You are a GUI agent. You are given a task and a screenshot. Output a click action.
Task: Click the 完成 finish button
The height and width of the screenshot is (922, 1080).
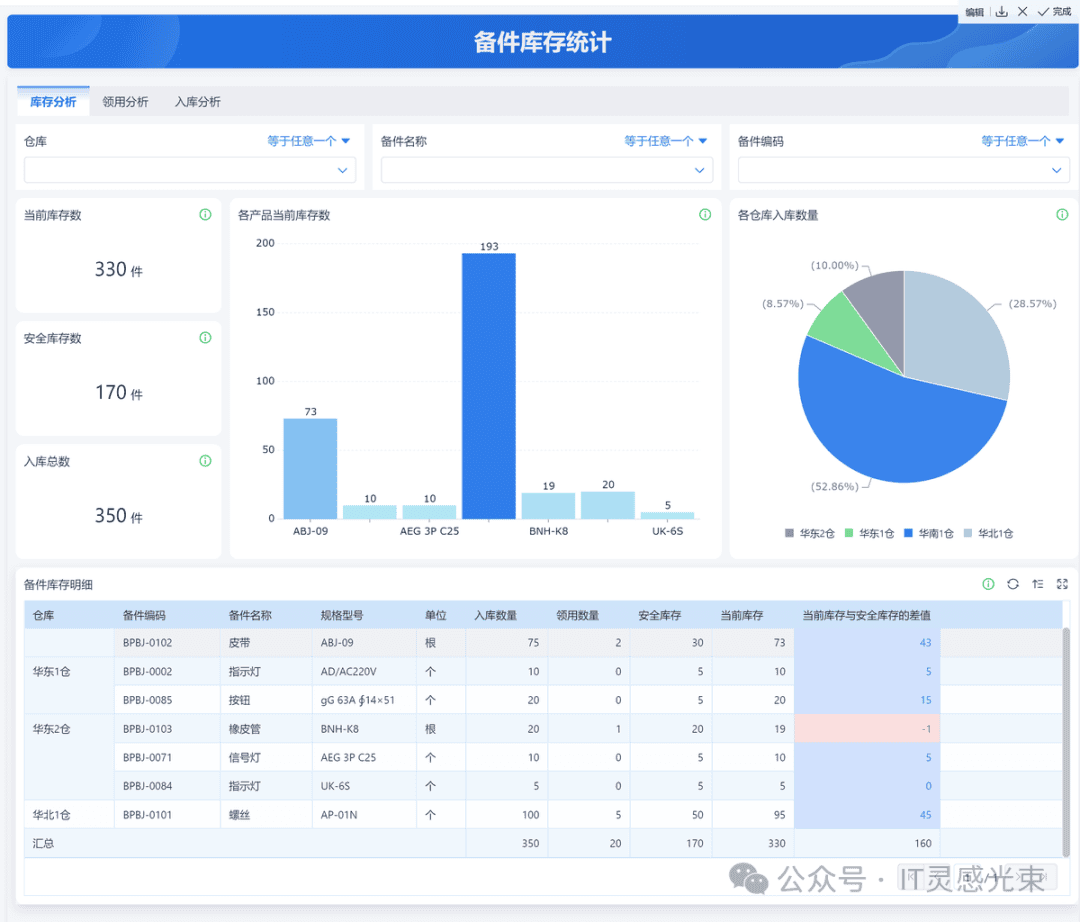1055,12
